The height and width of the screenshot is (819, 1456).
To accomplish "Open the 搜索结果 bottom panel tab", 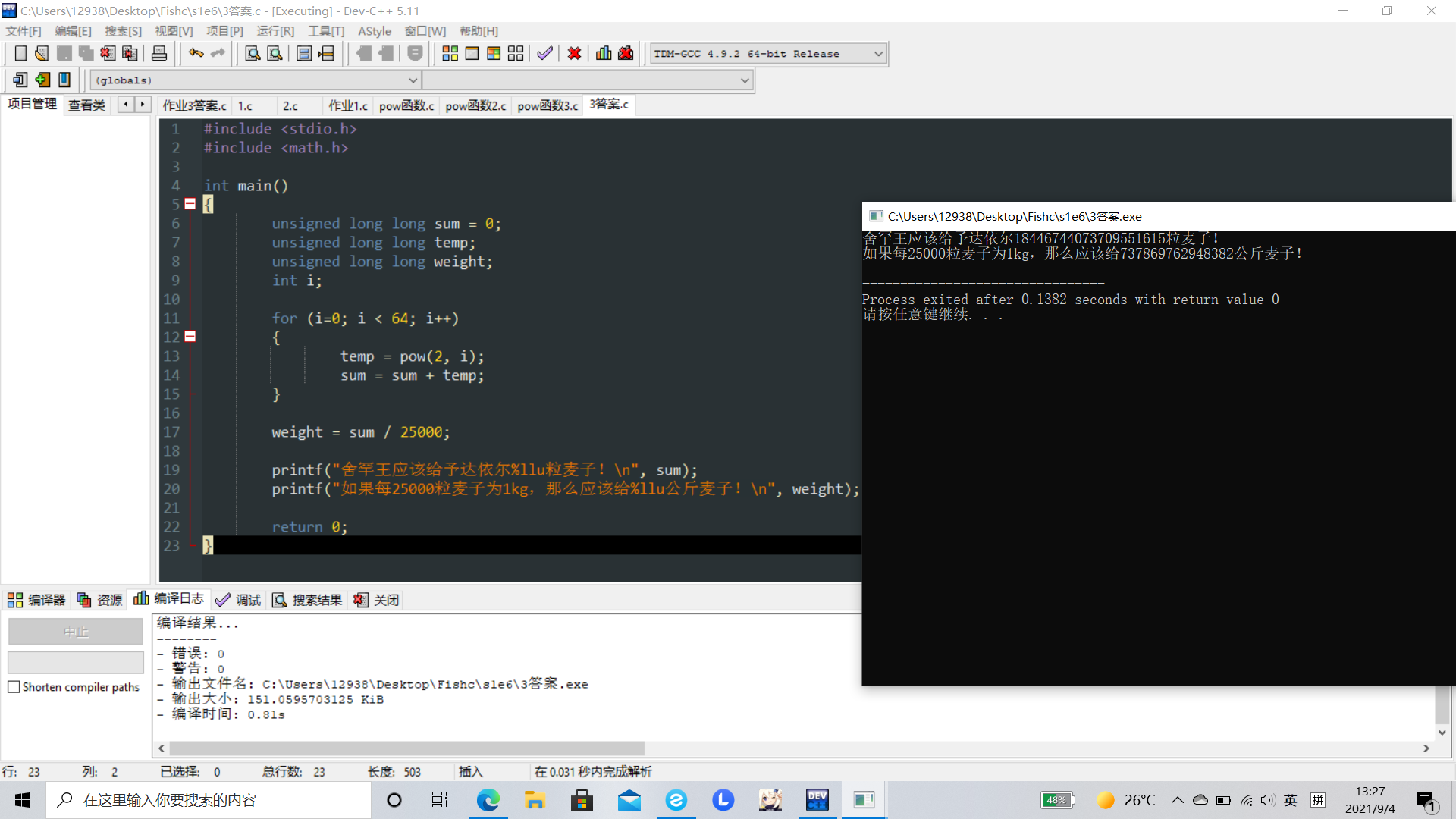I will click(307, 600).
